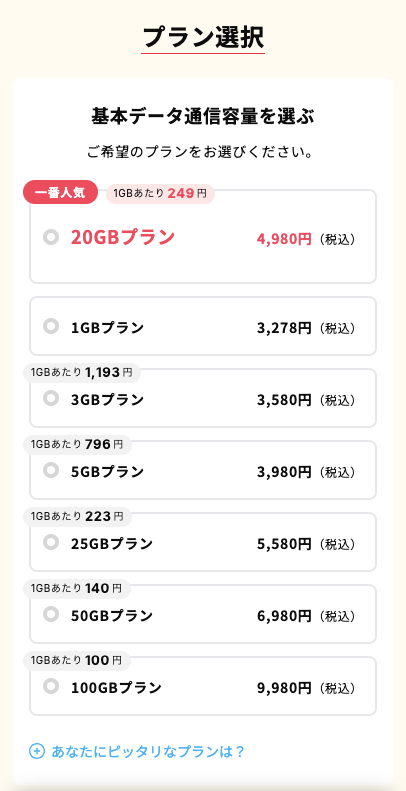Select the 1GBプラン radio button
Screen dimensions: 406x791
pyautogui.click(x=51, y=326)
